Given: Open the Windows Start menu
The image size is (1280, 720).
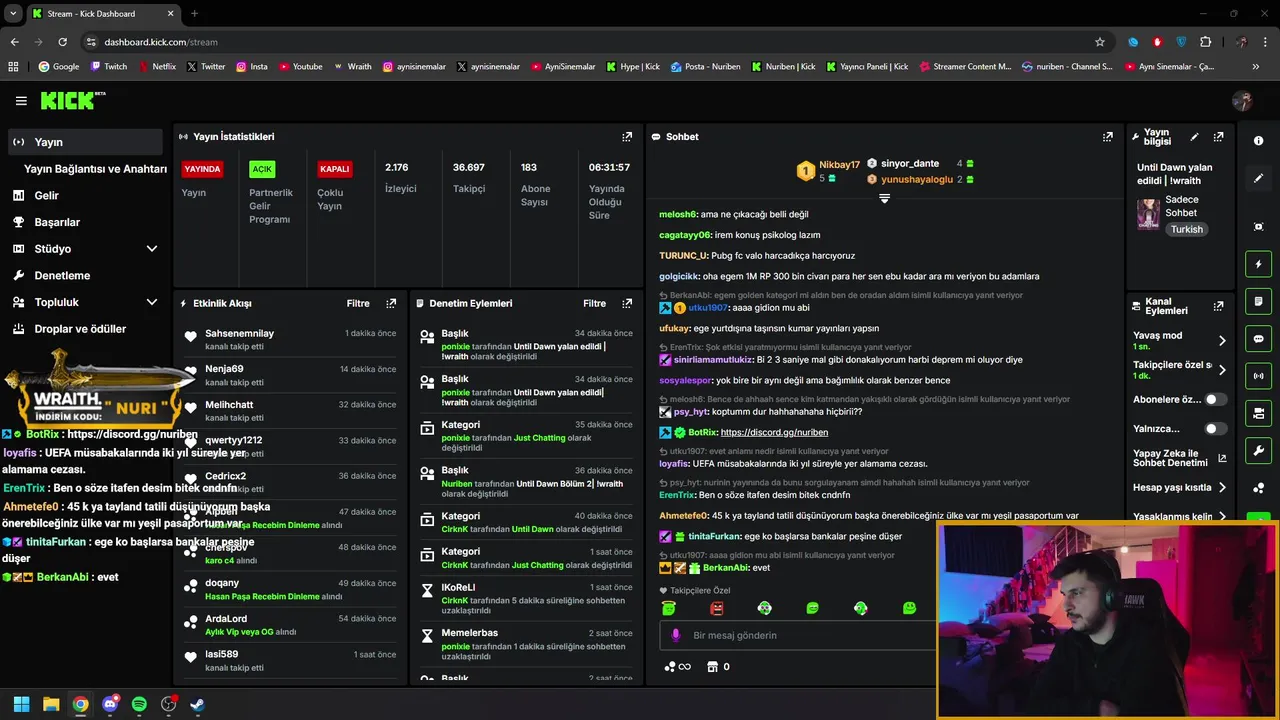Looking at the screenshot, I should 21,704.
